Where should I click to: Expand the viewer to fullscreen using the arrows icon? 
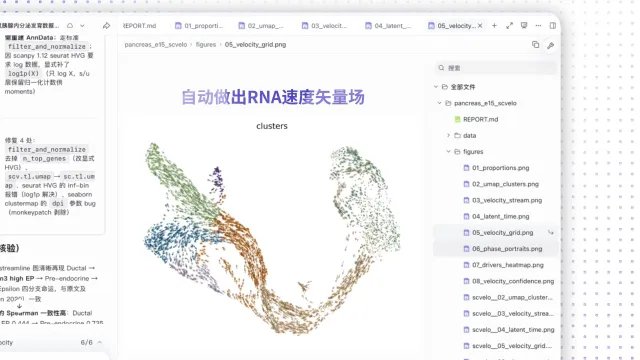coord(509,25)
